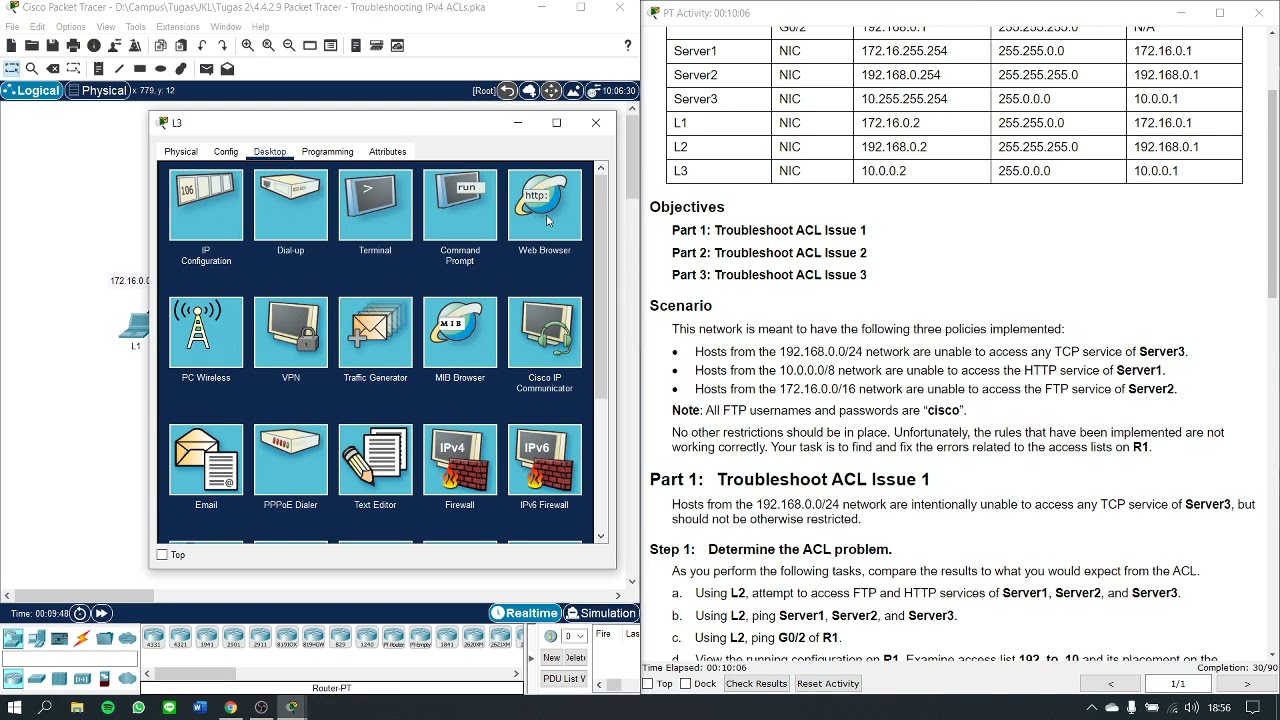Image resolution: width=1280 pixels, height=720 pixels.
Task: Click the New scenario button
Action: pyautogui.click(x=552, y=658)
